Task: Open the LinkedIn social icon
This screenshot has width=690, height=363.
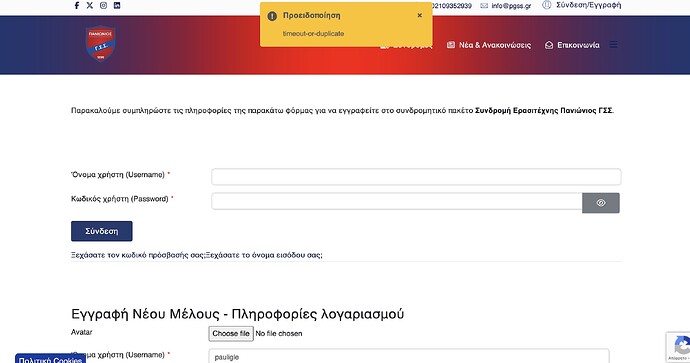Action: tap(117, 5)
